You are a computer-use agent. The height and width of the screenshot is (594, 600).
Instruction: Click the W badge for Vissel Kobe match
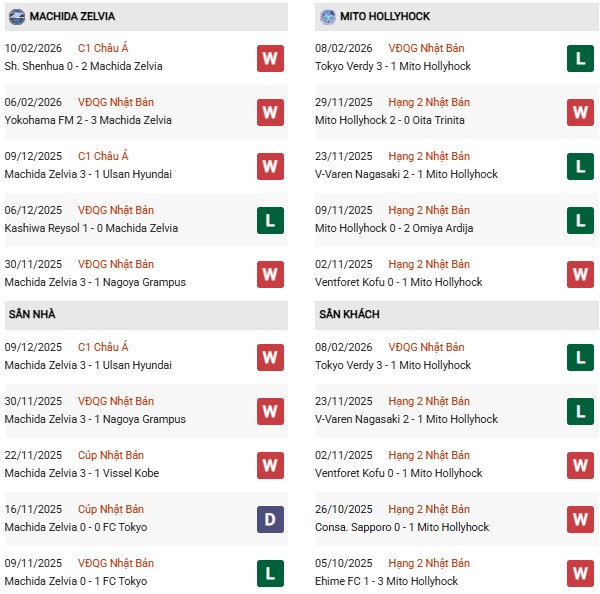270,465
